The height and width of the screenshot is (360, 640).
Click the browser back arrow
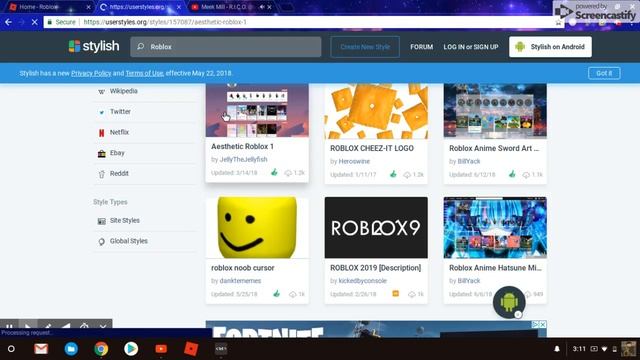(8, 22)
